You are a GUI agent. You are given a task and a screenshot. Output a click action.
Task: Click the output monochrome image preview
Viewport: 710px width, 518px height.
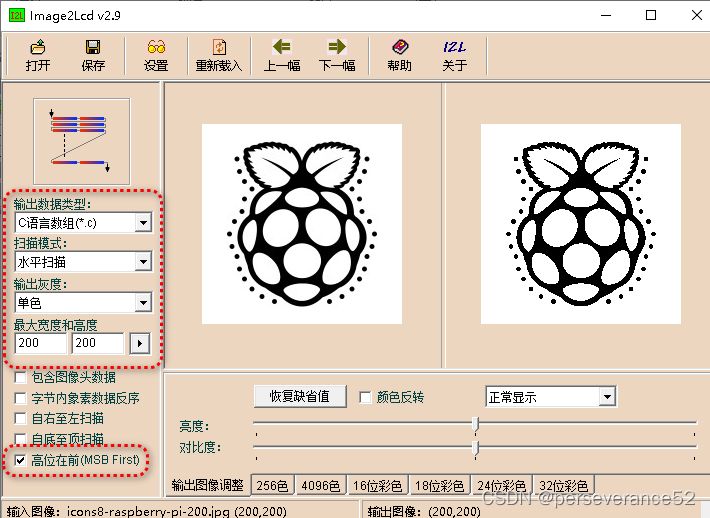581,224
